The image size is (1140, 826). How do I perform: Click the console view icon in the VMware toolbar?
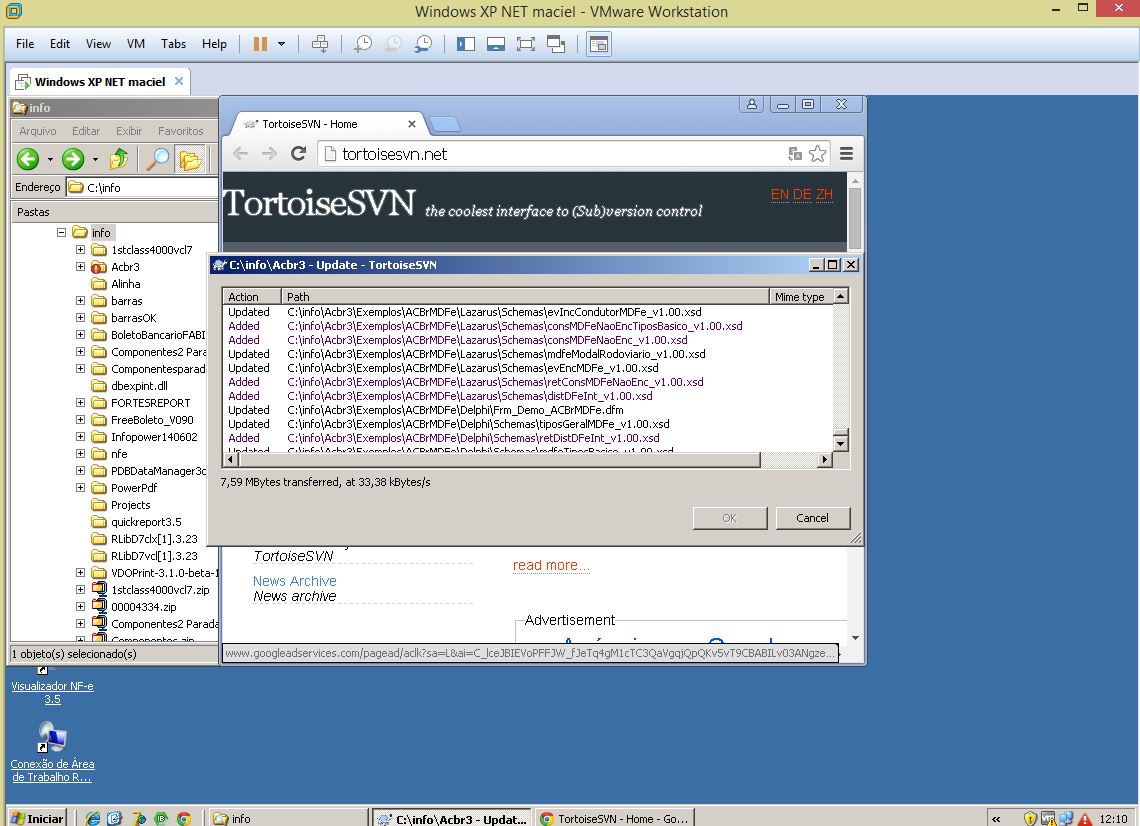point(599,44)
